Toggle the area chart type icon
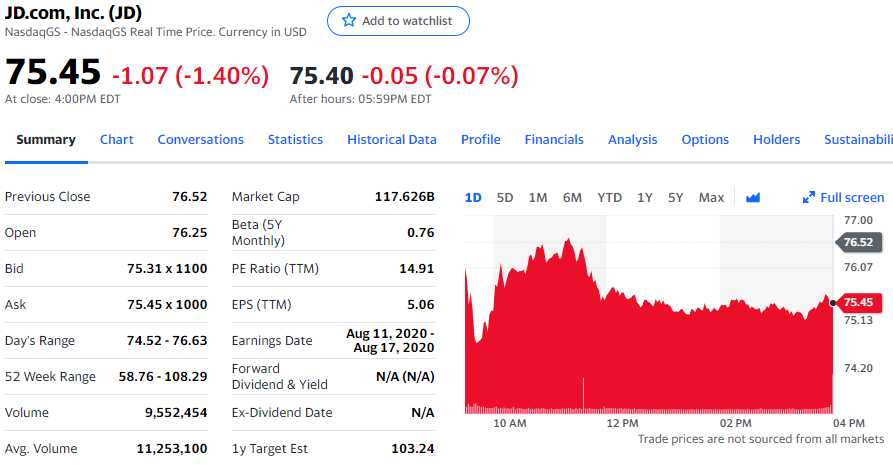893x465 pixels. click(x=753, y=197)
